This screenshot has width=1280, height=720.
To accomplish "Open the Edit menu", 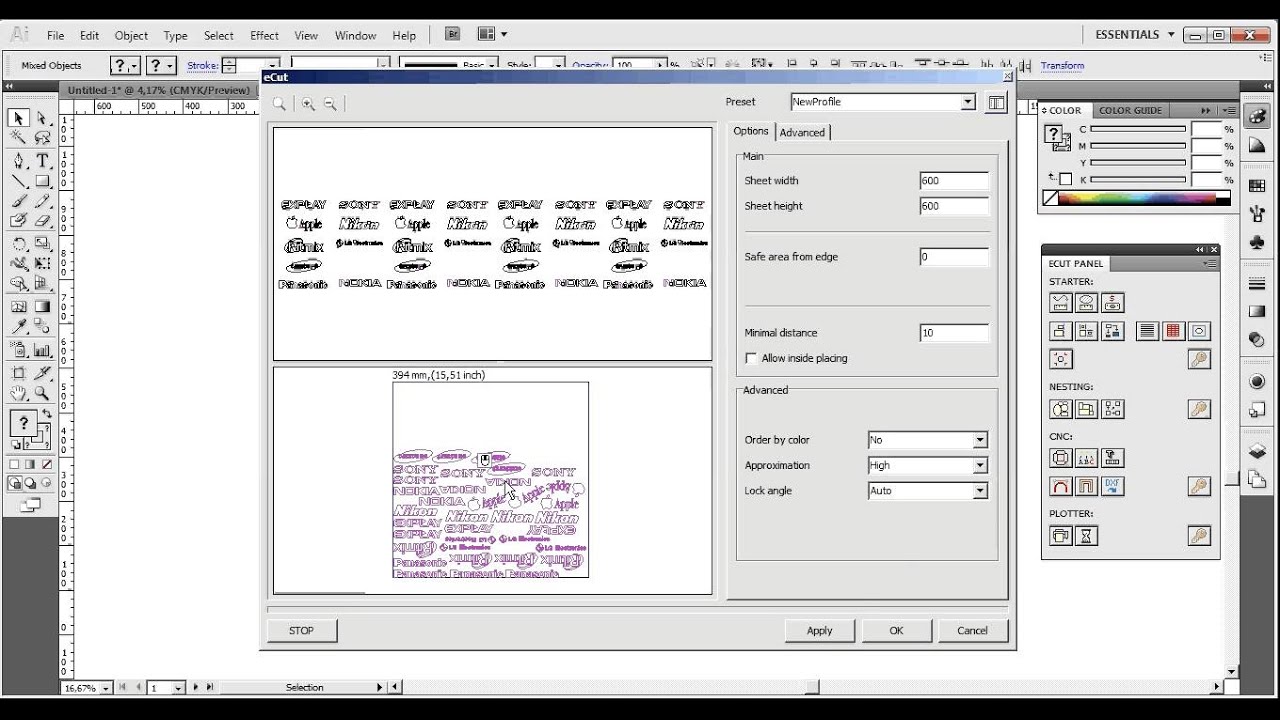I will 90,35.
